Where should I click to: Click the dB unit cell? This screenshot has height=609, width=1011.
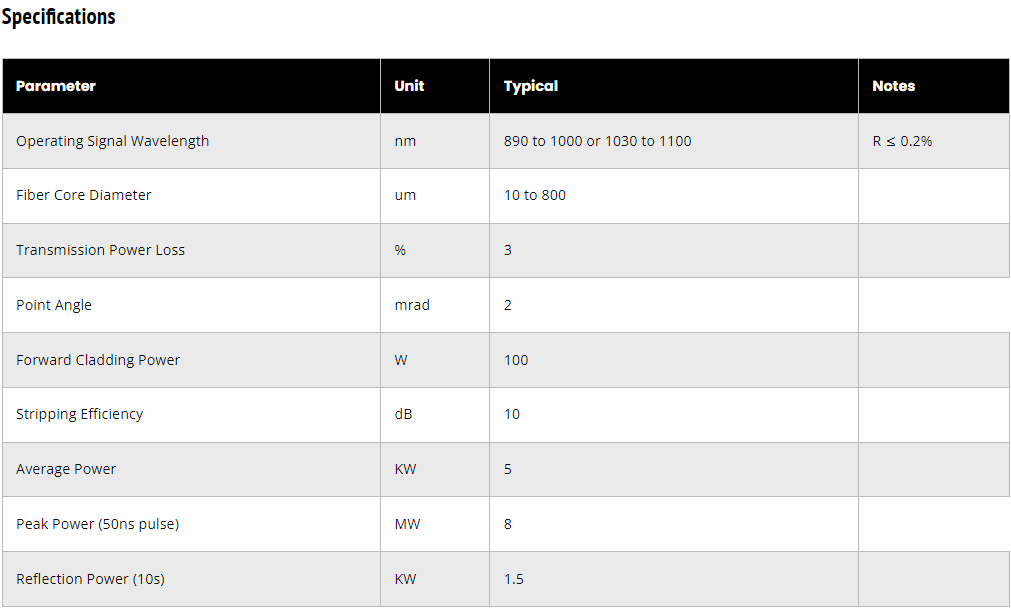[x=404, y=414]
